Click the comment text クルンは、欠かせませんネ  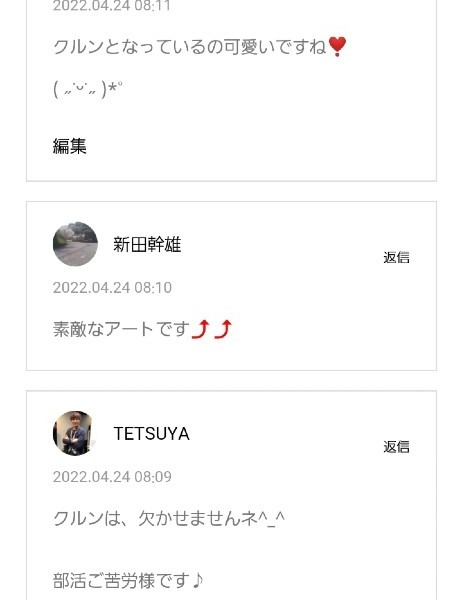[x=155, y=518]
